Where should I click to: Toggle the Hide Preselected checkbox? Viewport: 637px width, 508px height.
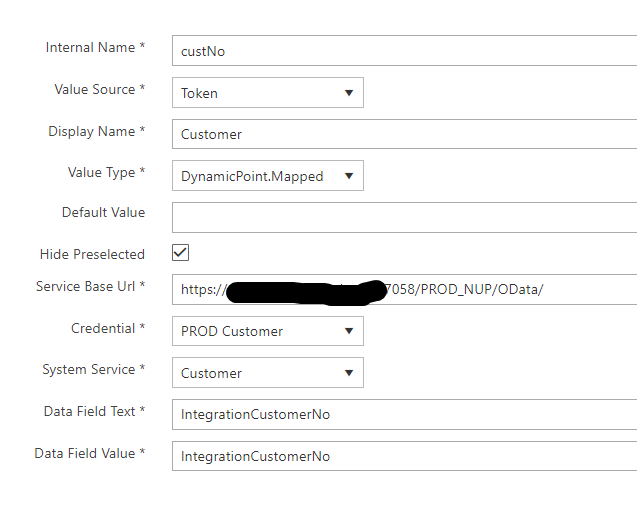pyautogui.click(x=181, y=253)
